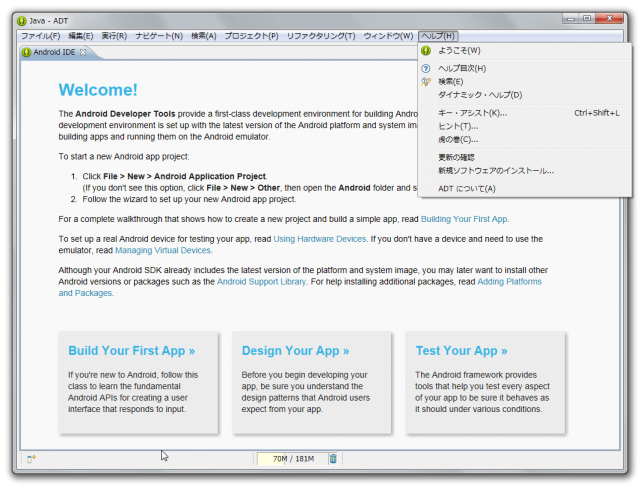Maximize the Java - ADT window
This screenshot has width=640, height=486.
[587, 18]
